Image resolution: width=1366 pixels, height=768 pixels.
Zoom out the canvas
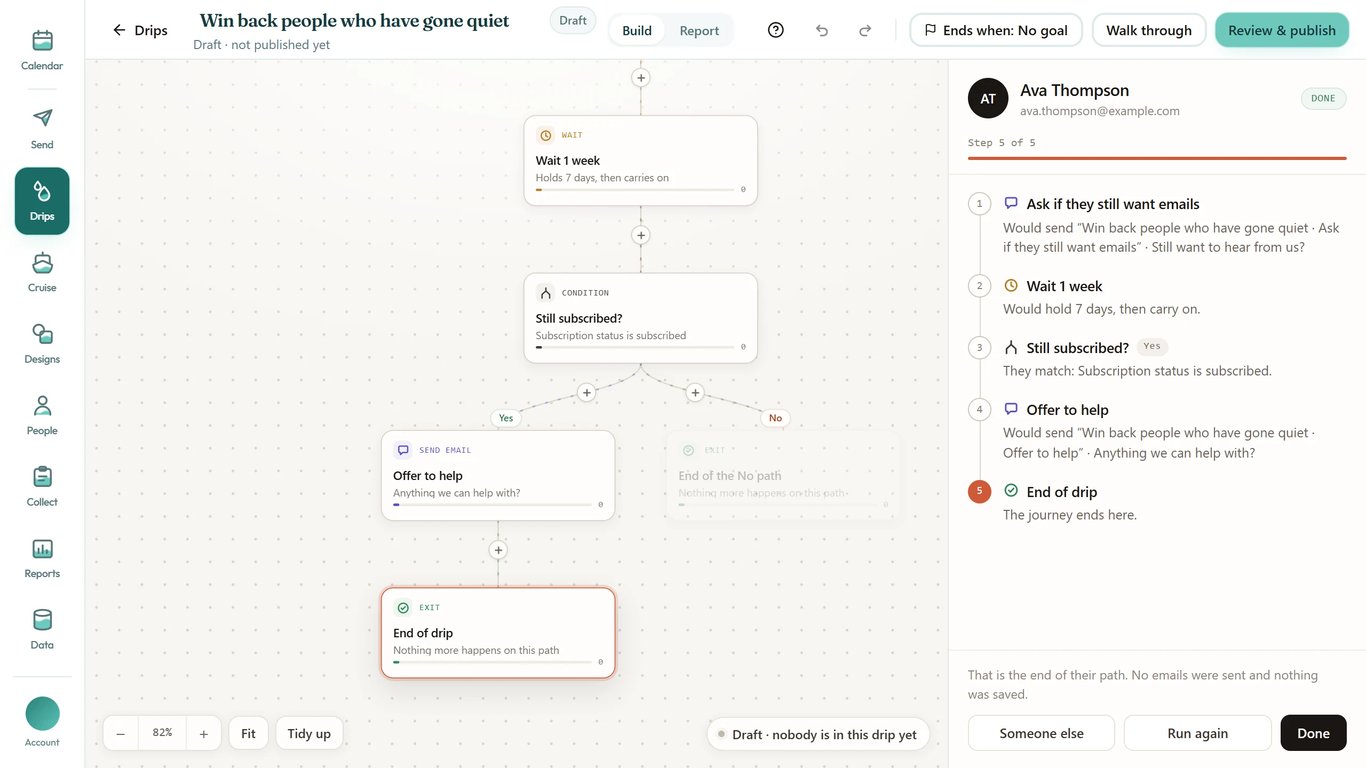tap(120, 733)
